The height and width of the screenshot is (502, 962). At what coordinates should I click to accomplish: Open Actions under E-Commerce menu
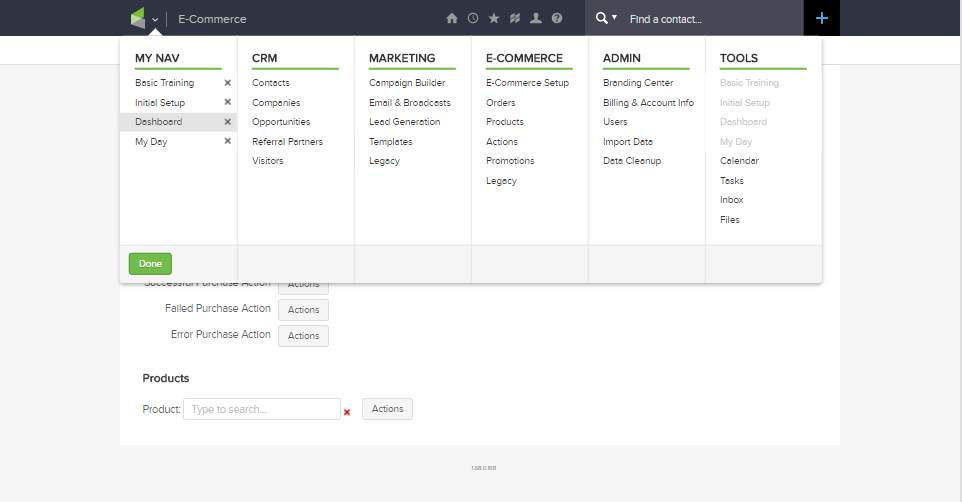tap(502, 142)
